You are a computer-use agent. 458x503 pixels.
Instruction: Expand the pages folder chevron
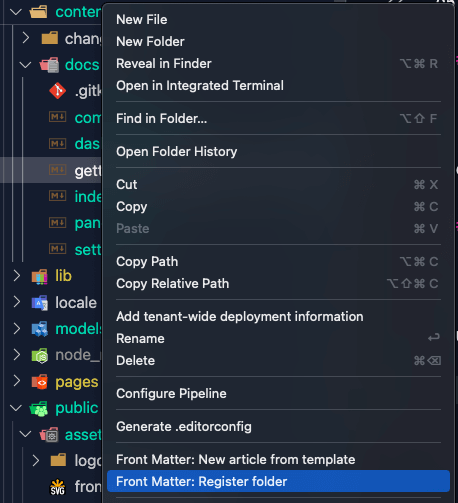coord(16,381)
